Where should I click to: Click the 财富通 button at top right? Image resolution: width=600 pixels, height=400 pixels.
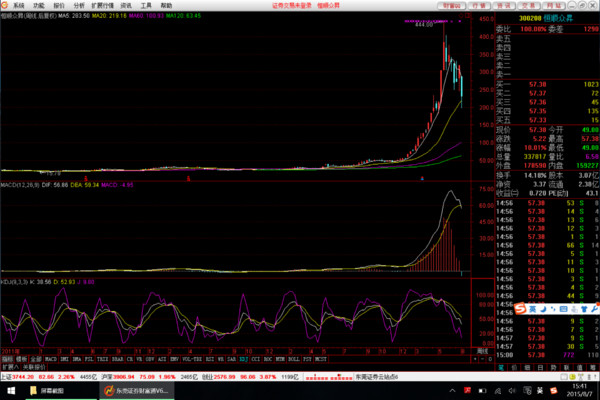tap(452, 6)
